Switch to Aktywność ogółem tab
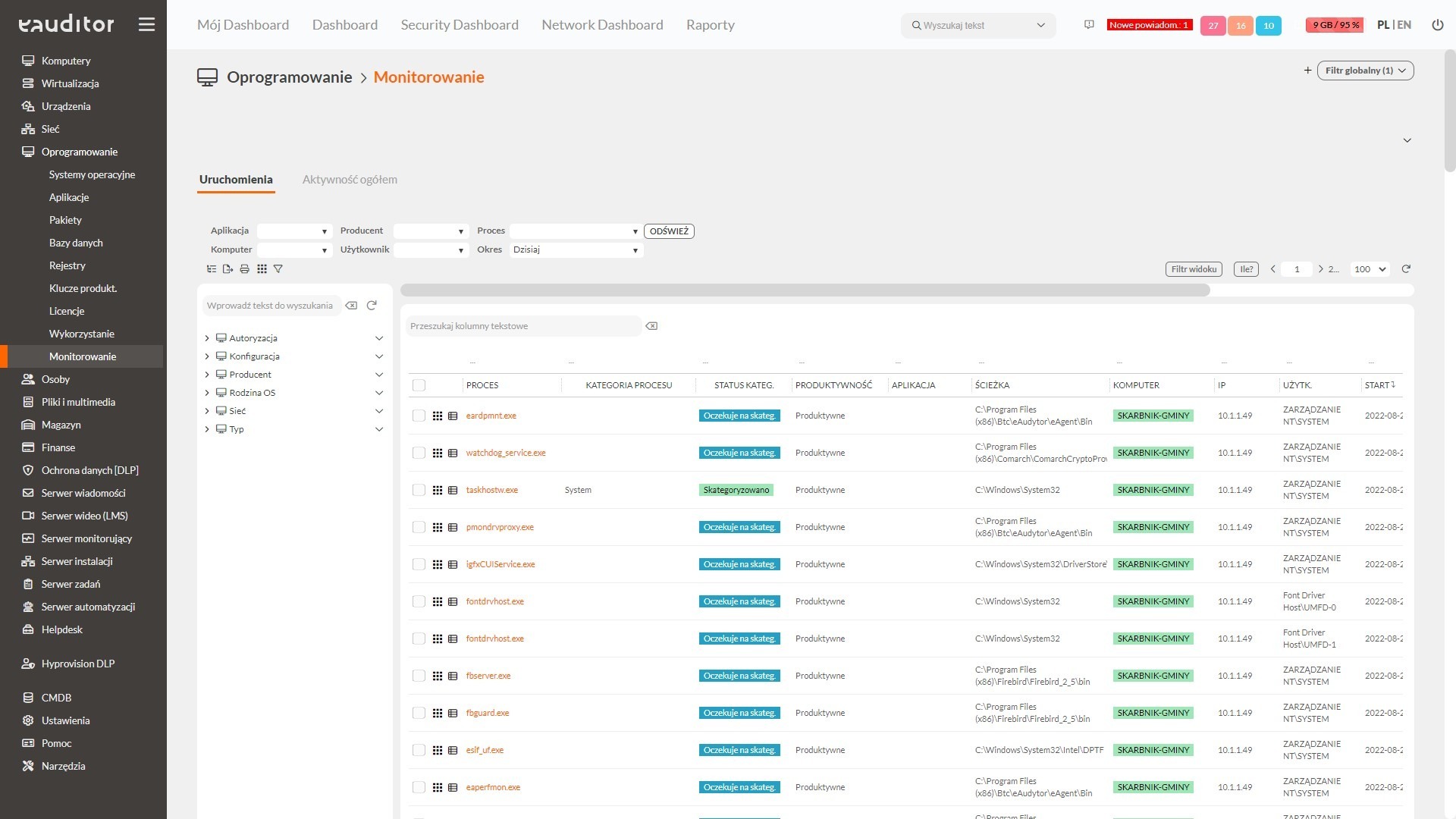Image resolution: width=1456 pixels, height=819 pixels. (x=349, y=179)
